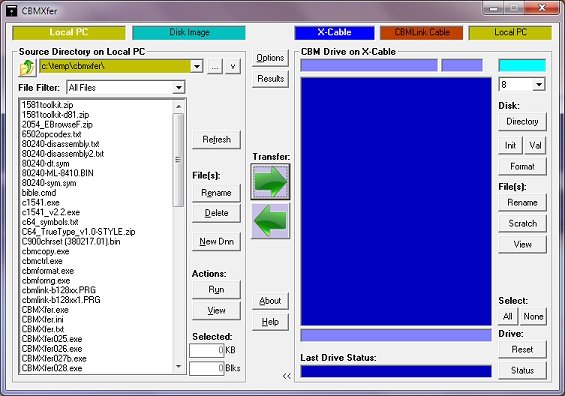Open the About dialog
The width and height of the screenshot is (565, 396).
pos(270,301)
